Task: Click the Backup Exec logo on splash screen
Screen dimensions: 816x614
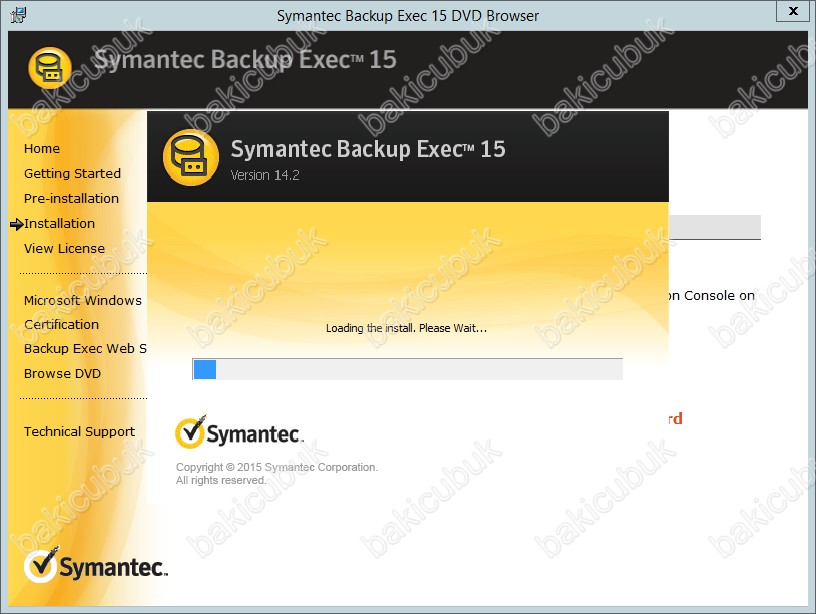Action: point(190,158)
